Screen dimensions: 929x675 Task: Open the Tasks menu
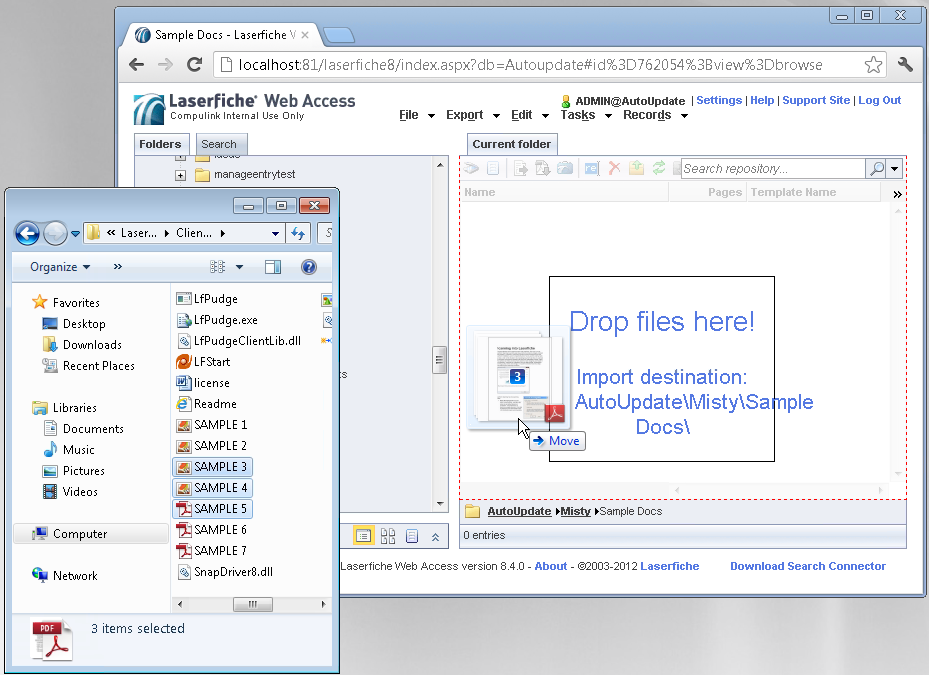(x=579, y=115)
